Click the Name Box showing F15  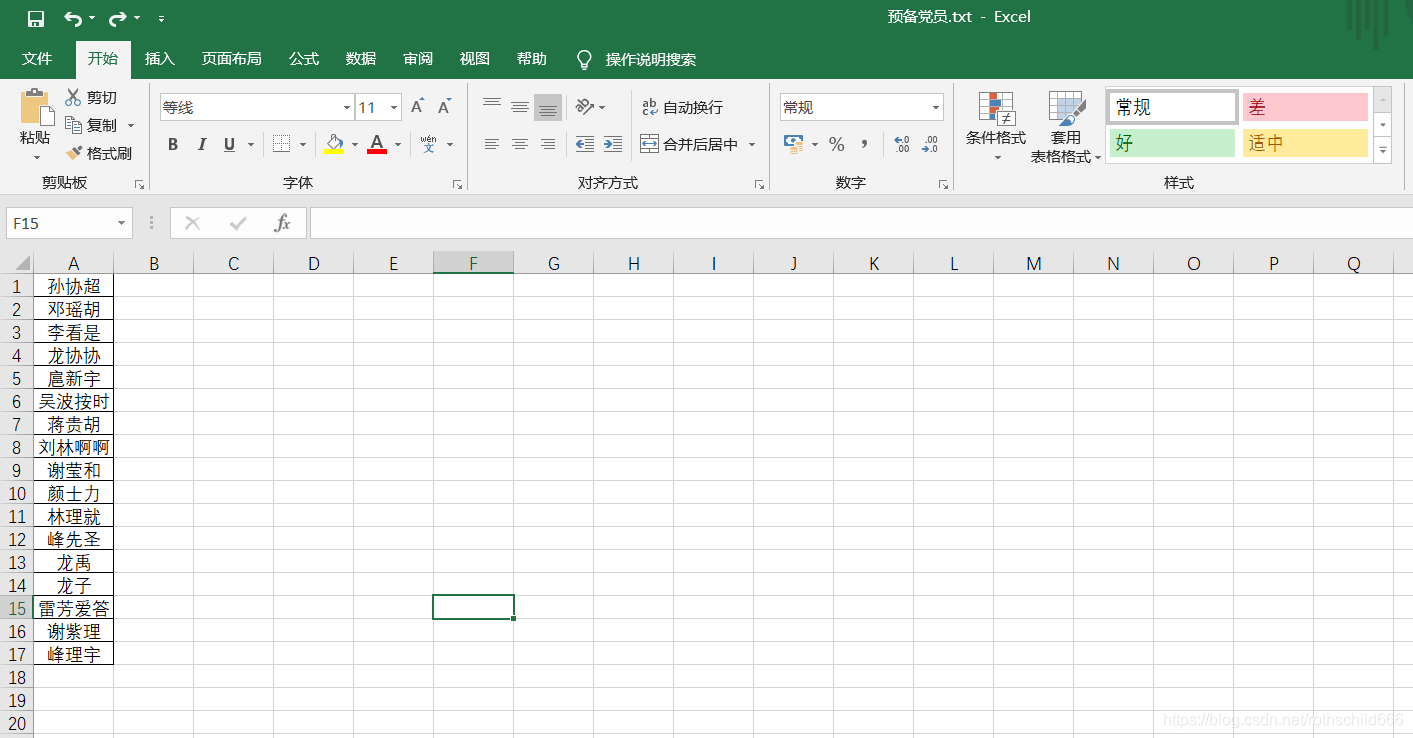click(69, 223)
